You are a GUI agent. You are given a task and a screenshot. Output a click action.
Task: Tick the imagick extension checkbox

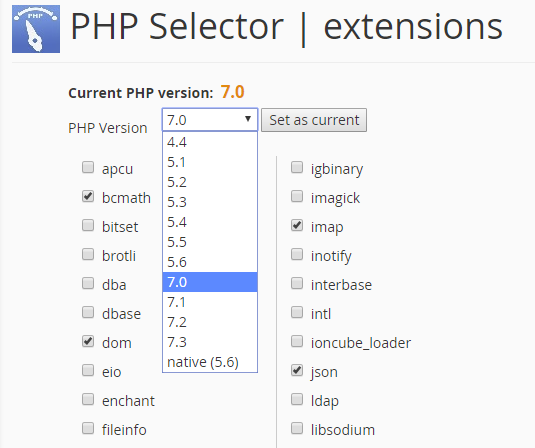click(297, 196)
